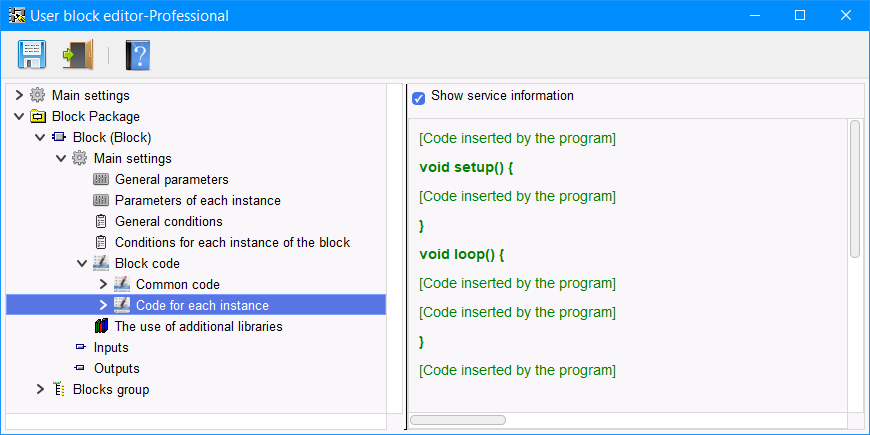Click the Blocks group icon
870x435 pixels.
click(59, 390)
